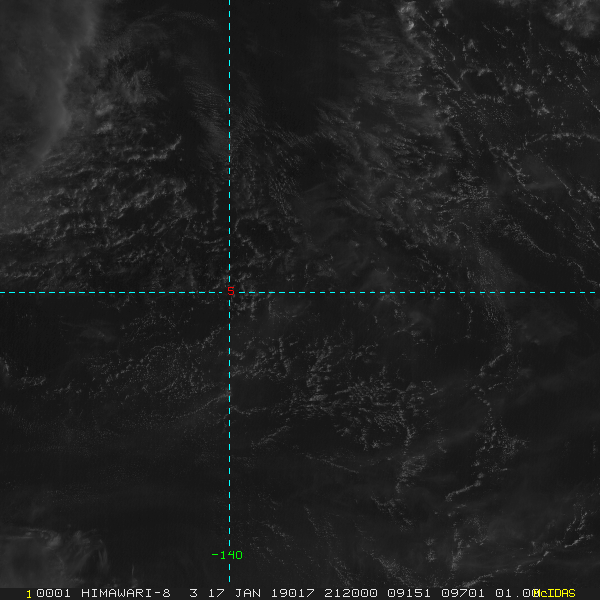600x600 pixels.
Task: Select the HIMAWARI-8 satellite name label
Action: tap(126, 593)
